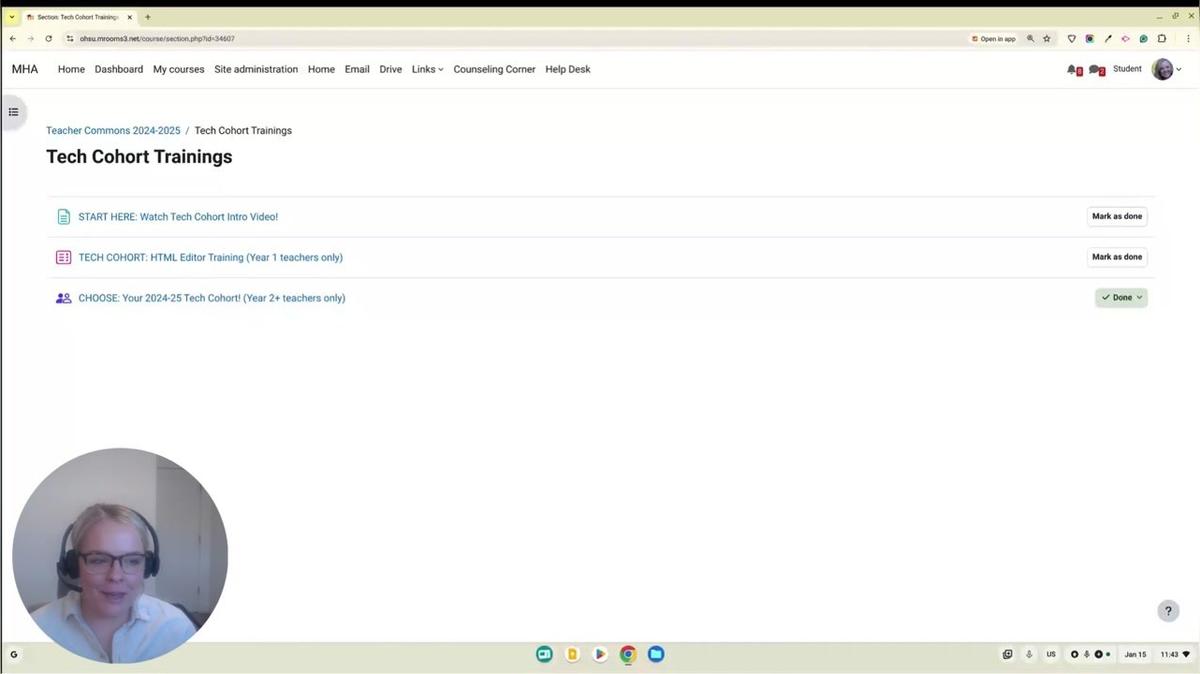Image resolution: width=1200 pixels, height=674 pixels.
Task: Open the My courses menu item
Action: click(178, 69)
